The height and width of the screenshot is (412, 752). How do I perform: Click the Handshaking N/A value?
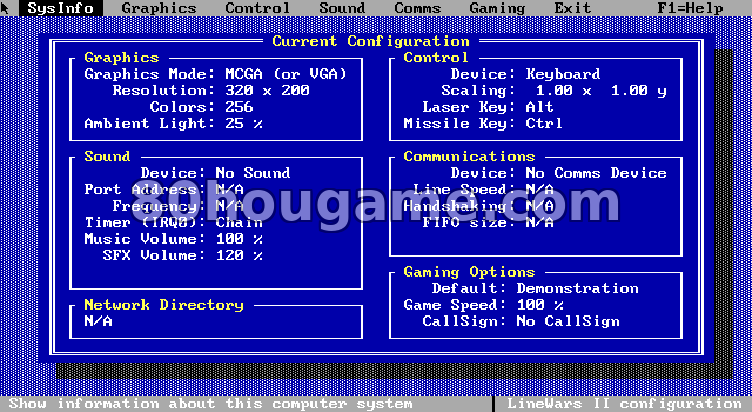pos(540,206)
